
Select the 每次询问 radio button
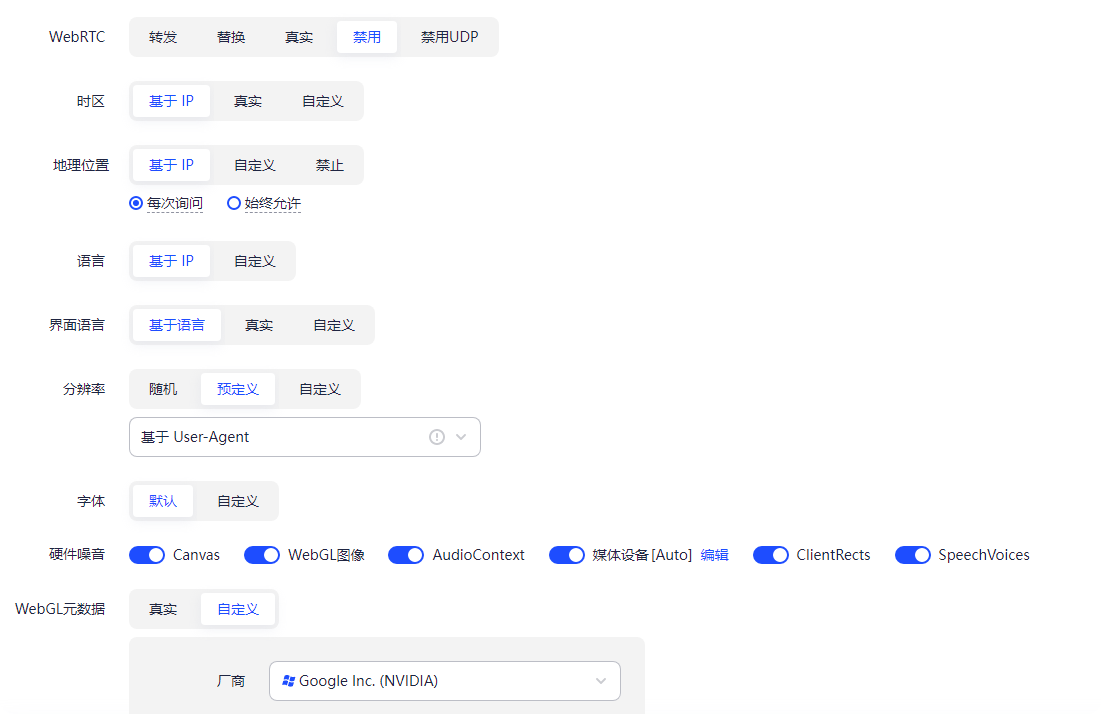pos(135,203)
